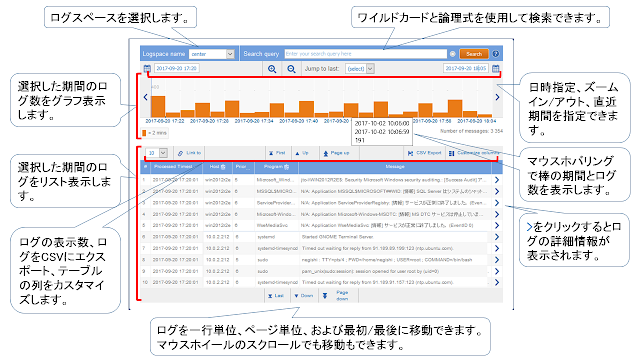This screenshot has width=640, height=360.
Task: Jump to First log entry
Action: click(x=277, y=153)
